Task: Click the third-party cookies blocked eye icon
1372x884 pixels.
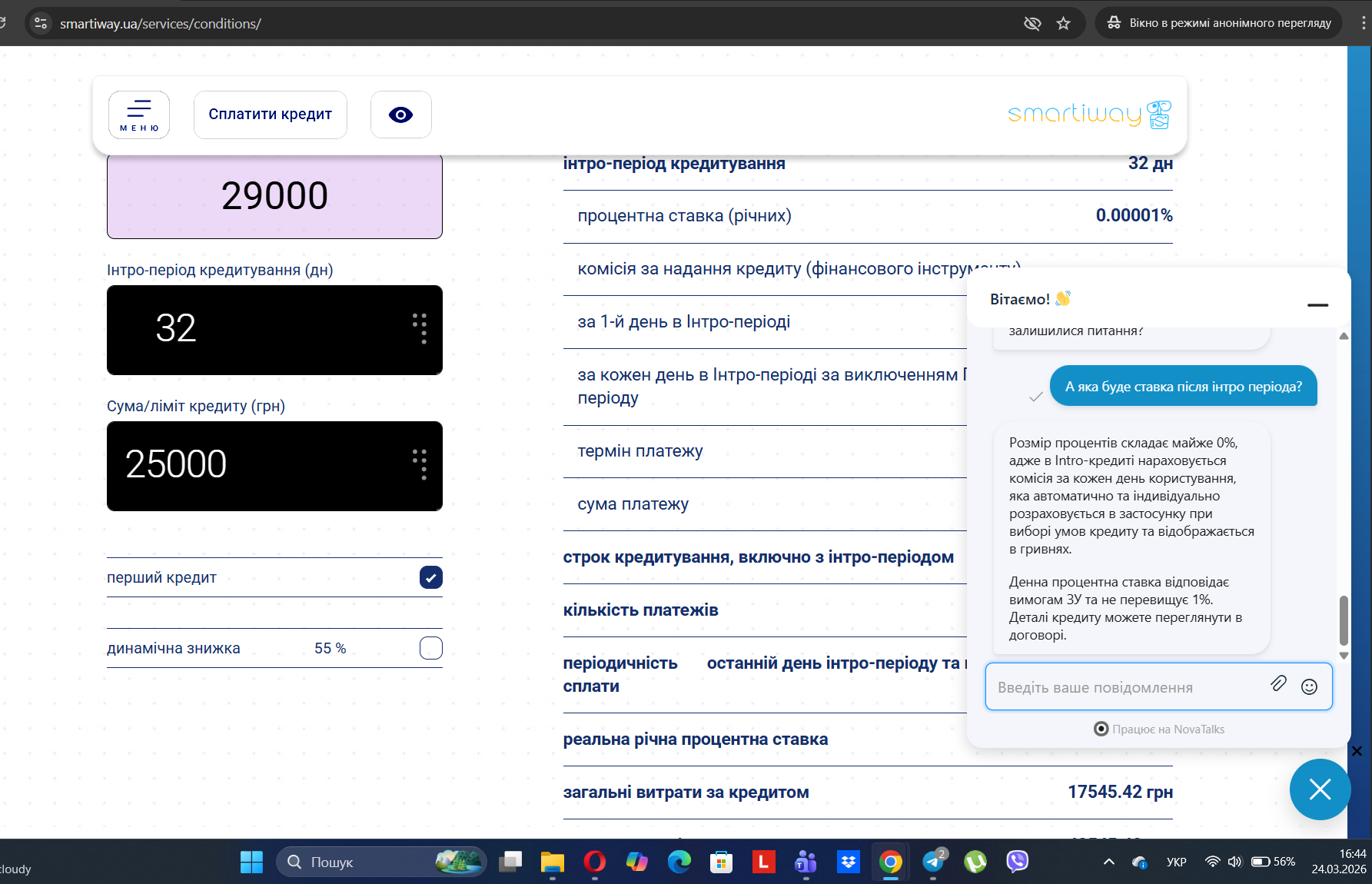Action: pos(1032,23)
